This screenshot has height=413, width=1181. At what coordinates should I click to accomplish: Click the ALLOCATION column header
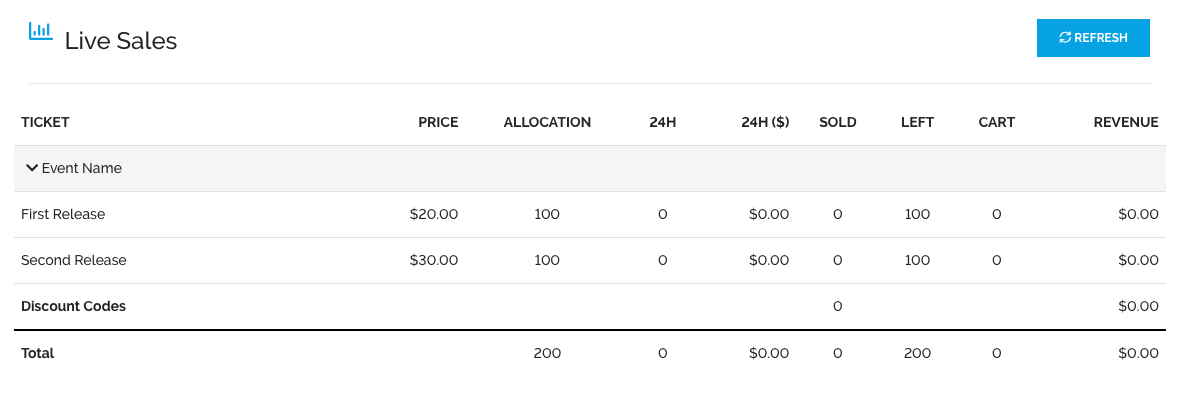(547, 122)
